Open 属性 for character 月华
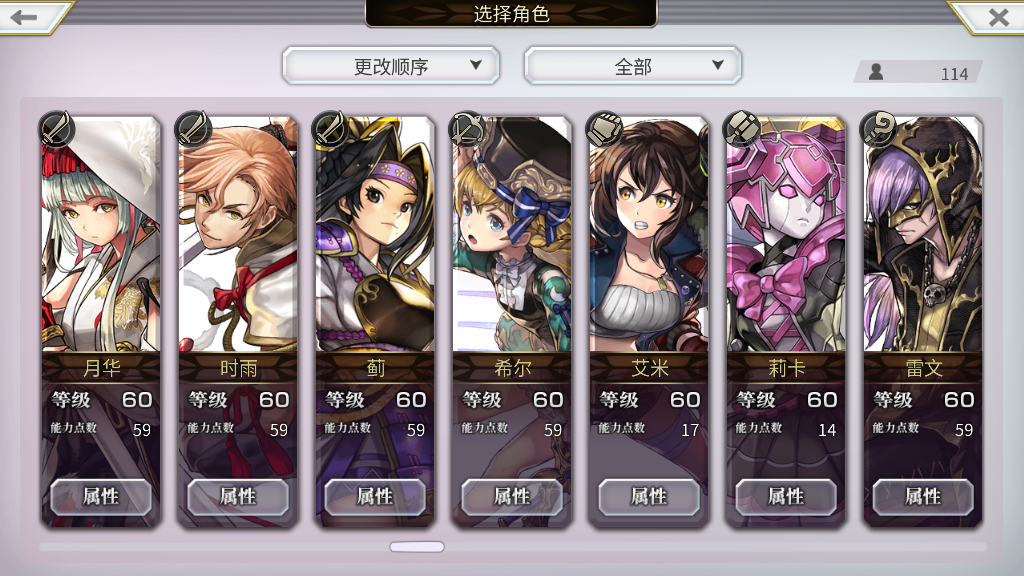 click(101, 497)
